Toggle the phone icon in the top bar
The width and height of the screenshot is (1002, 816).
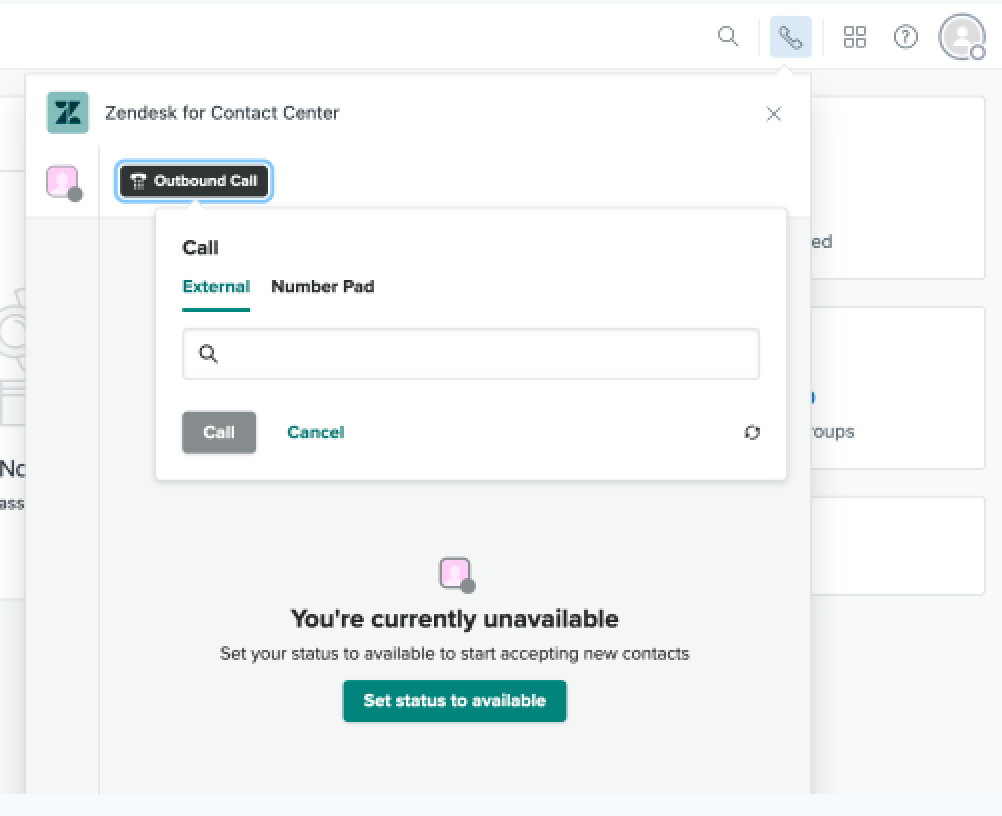coord(790,37)
